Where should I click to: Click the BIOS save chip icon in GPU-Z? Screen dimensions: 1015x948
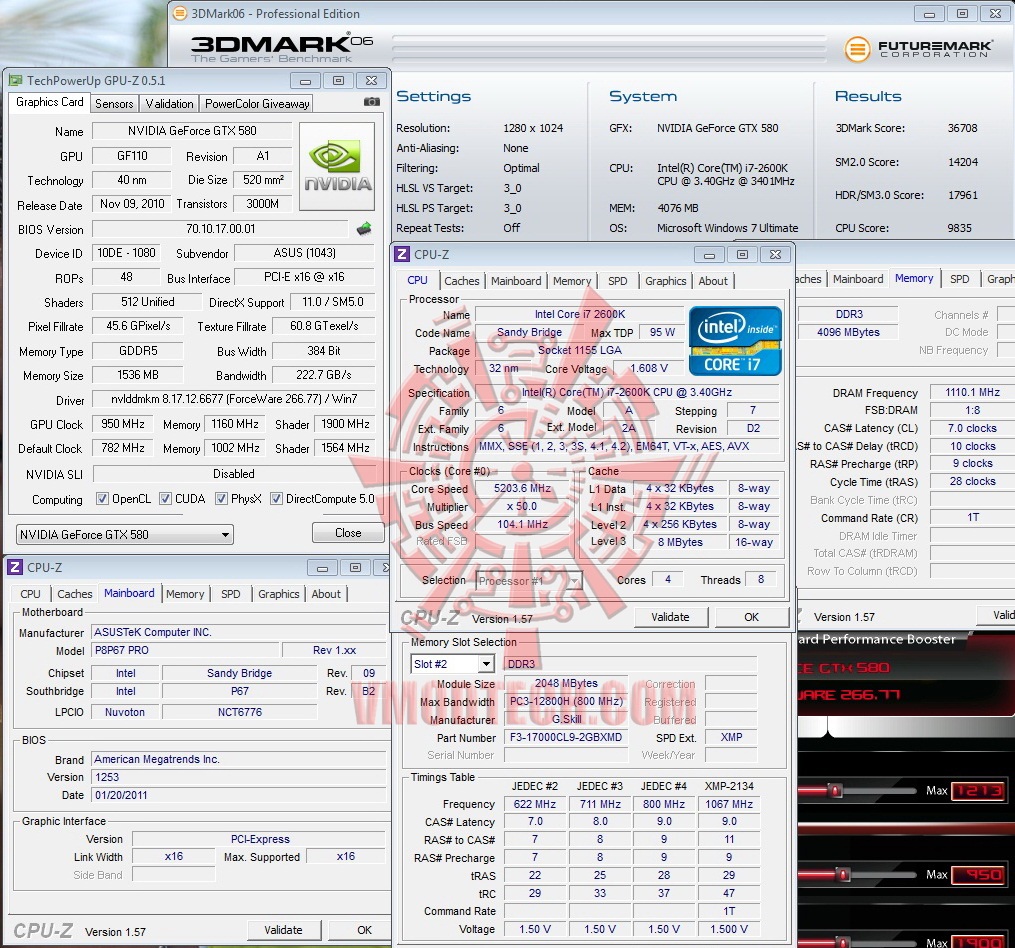pyautogui.click(x=364, y=229)
